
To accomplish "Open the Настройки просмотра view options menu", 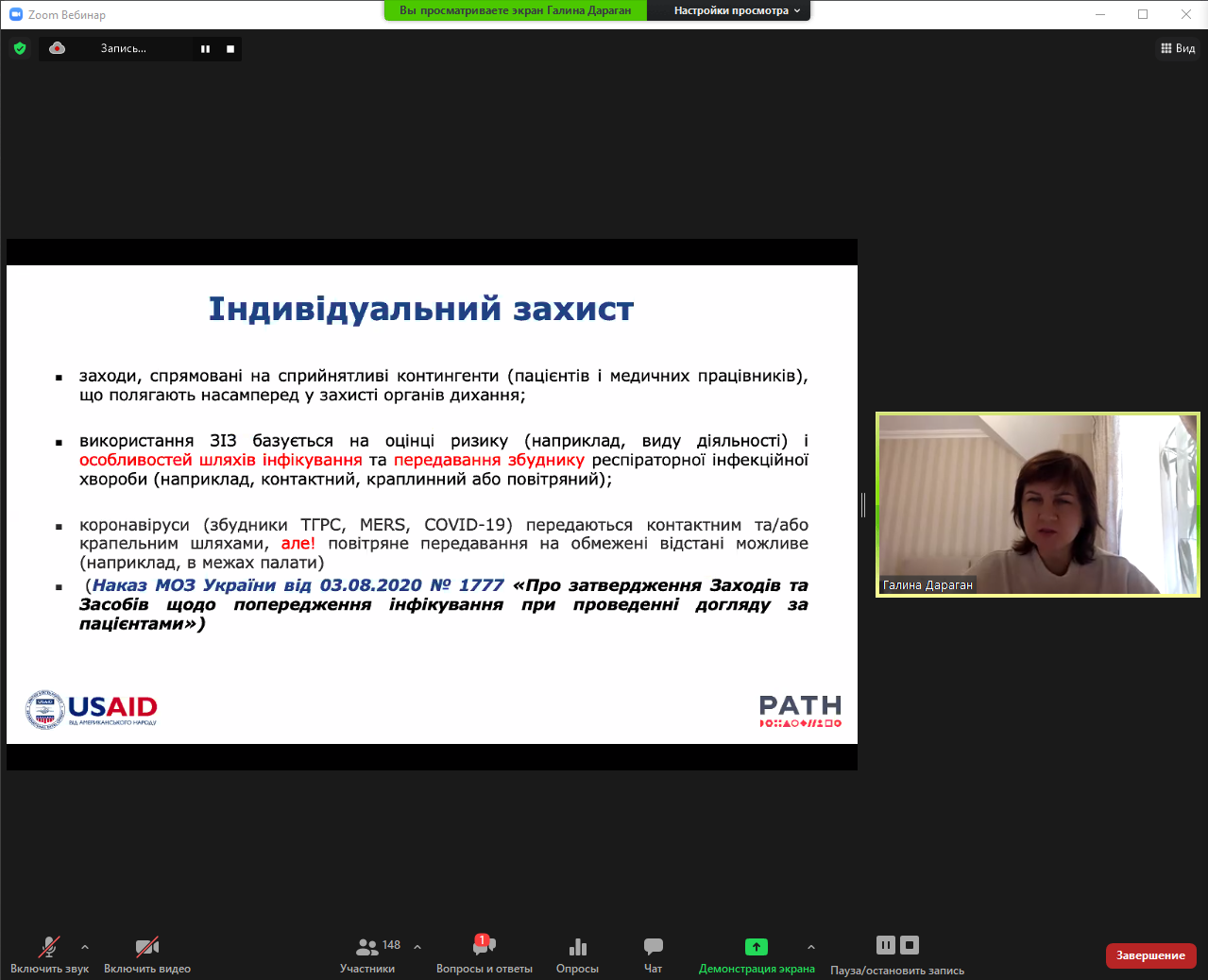I will point(737,10).
